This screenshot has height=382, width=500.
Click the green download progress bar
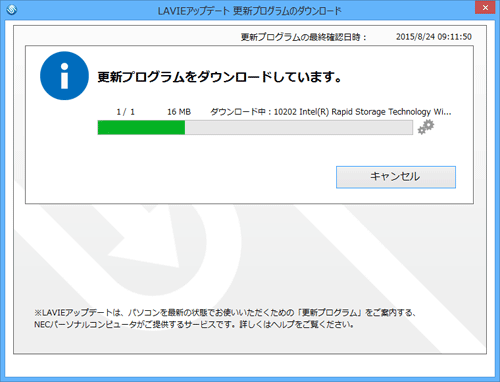pyautogui.click(x=255, y=128)
